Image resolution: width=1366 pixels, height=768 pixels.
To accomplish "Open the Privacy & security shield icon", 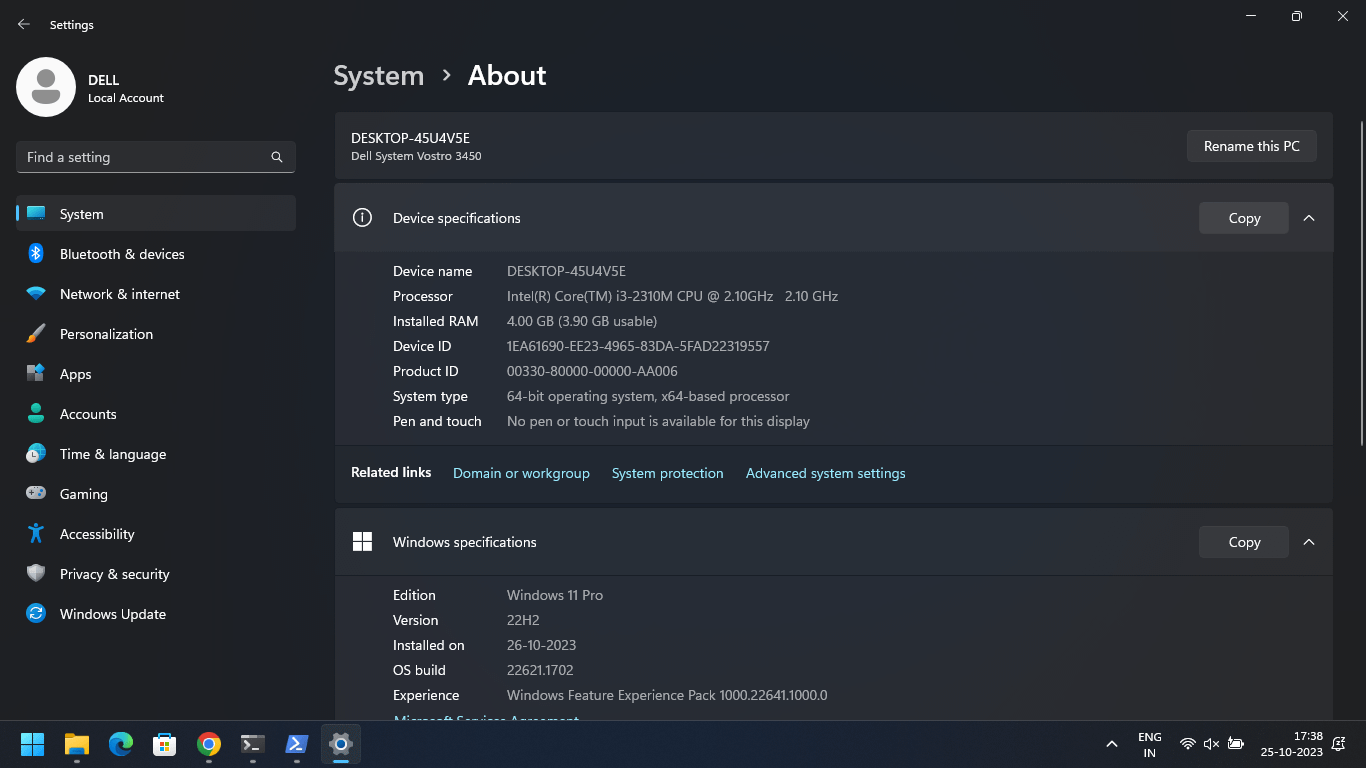I will coord(35,574).
